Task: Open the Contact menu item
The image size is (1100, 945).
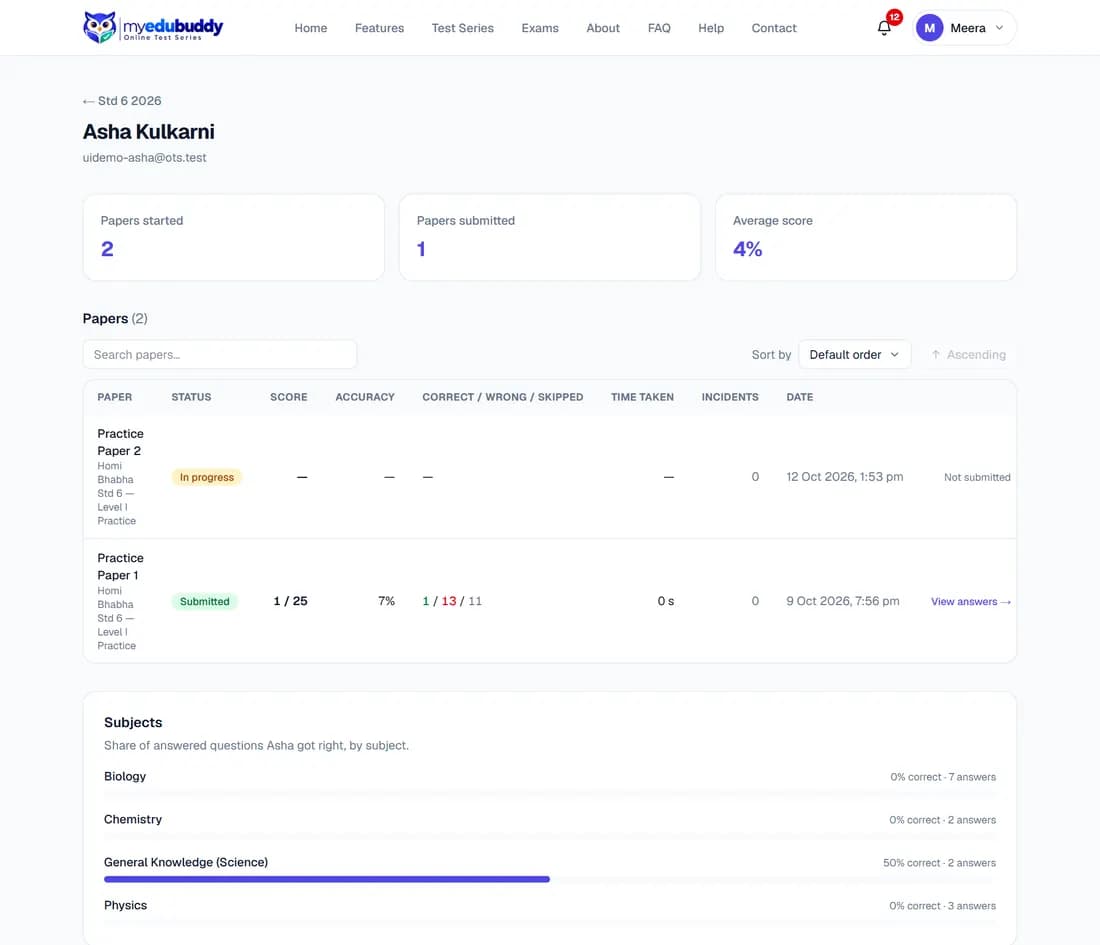Action: 774,28
